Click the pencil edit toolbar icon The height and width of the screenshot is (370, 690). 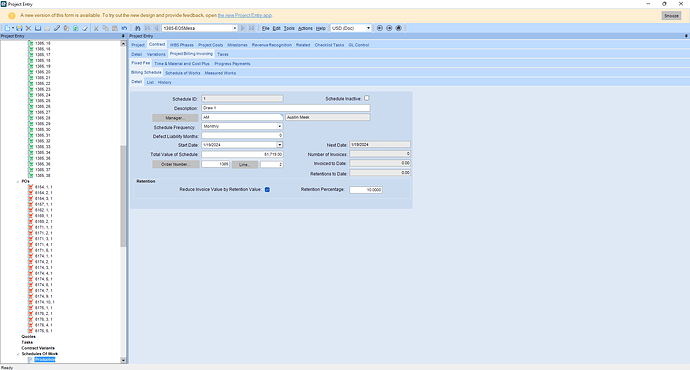coord(57,28)
